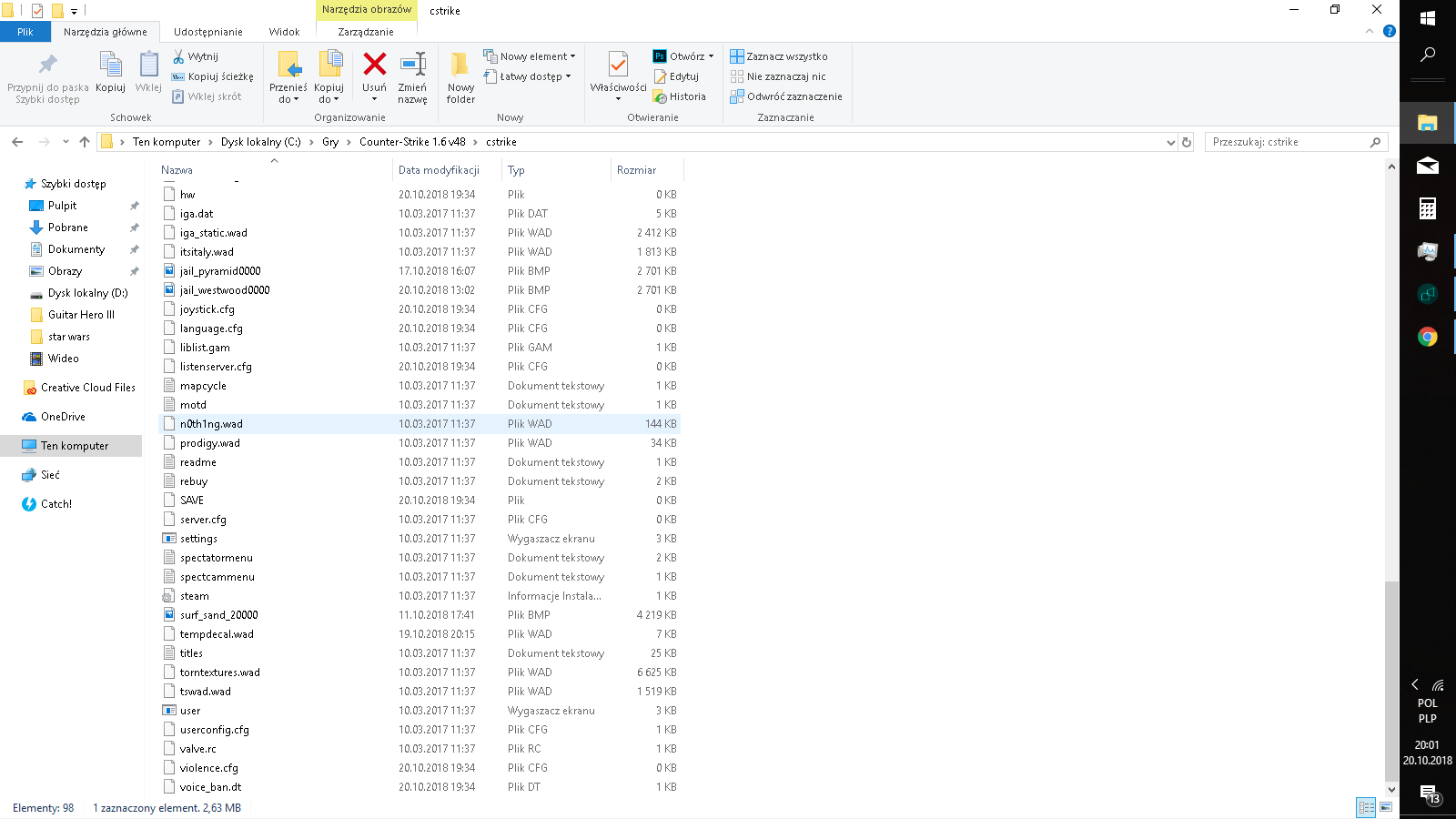Click the Zmień nazwę rename icon

coord(412,65)
